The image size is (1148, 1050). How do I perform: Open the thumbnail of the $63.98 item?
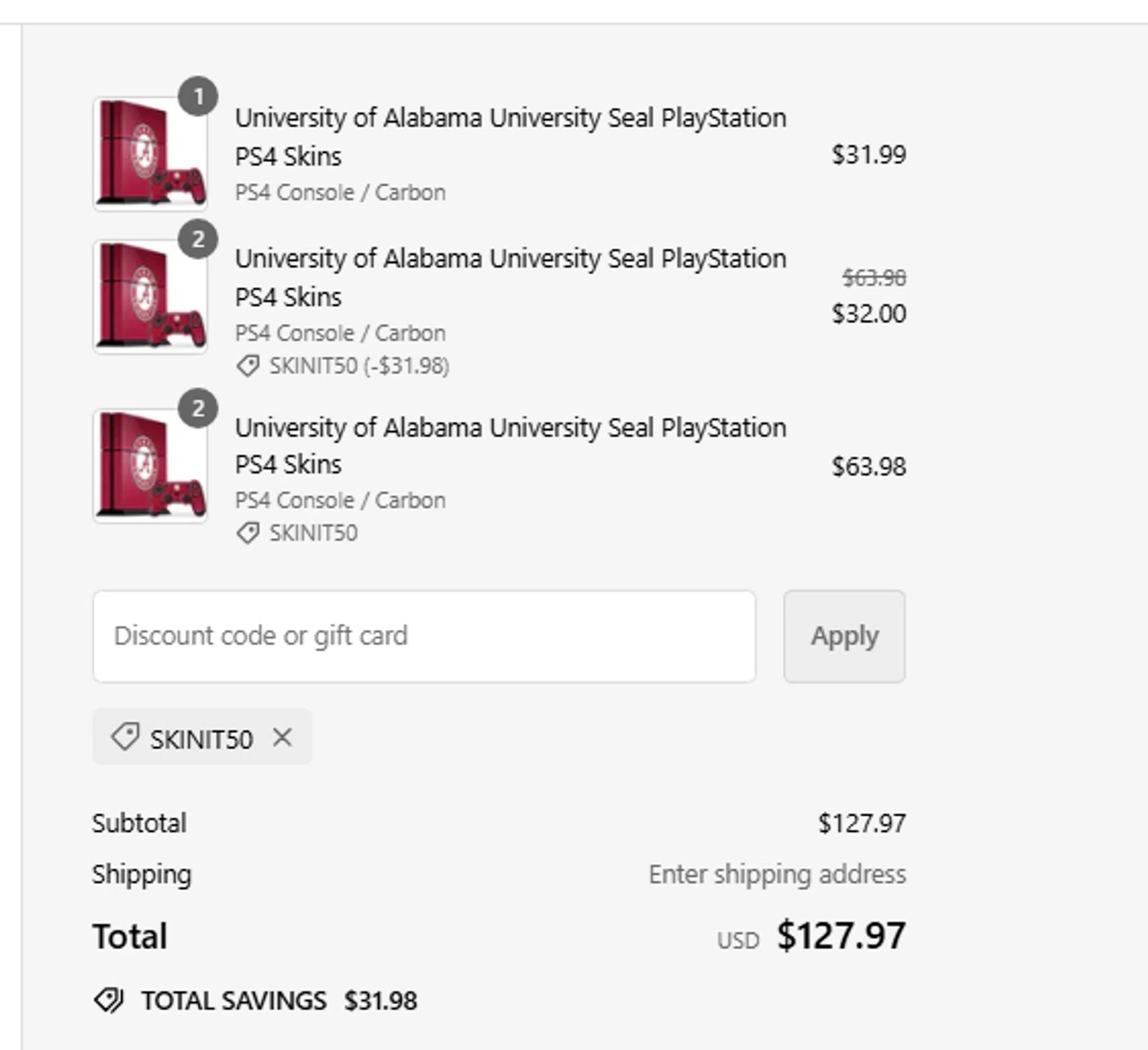click(x=150, y=466)
